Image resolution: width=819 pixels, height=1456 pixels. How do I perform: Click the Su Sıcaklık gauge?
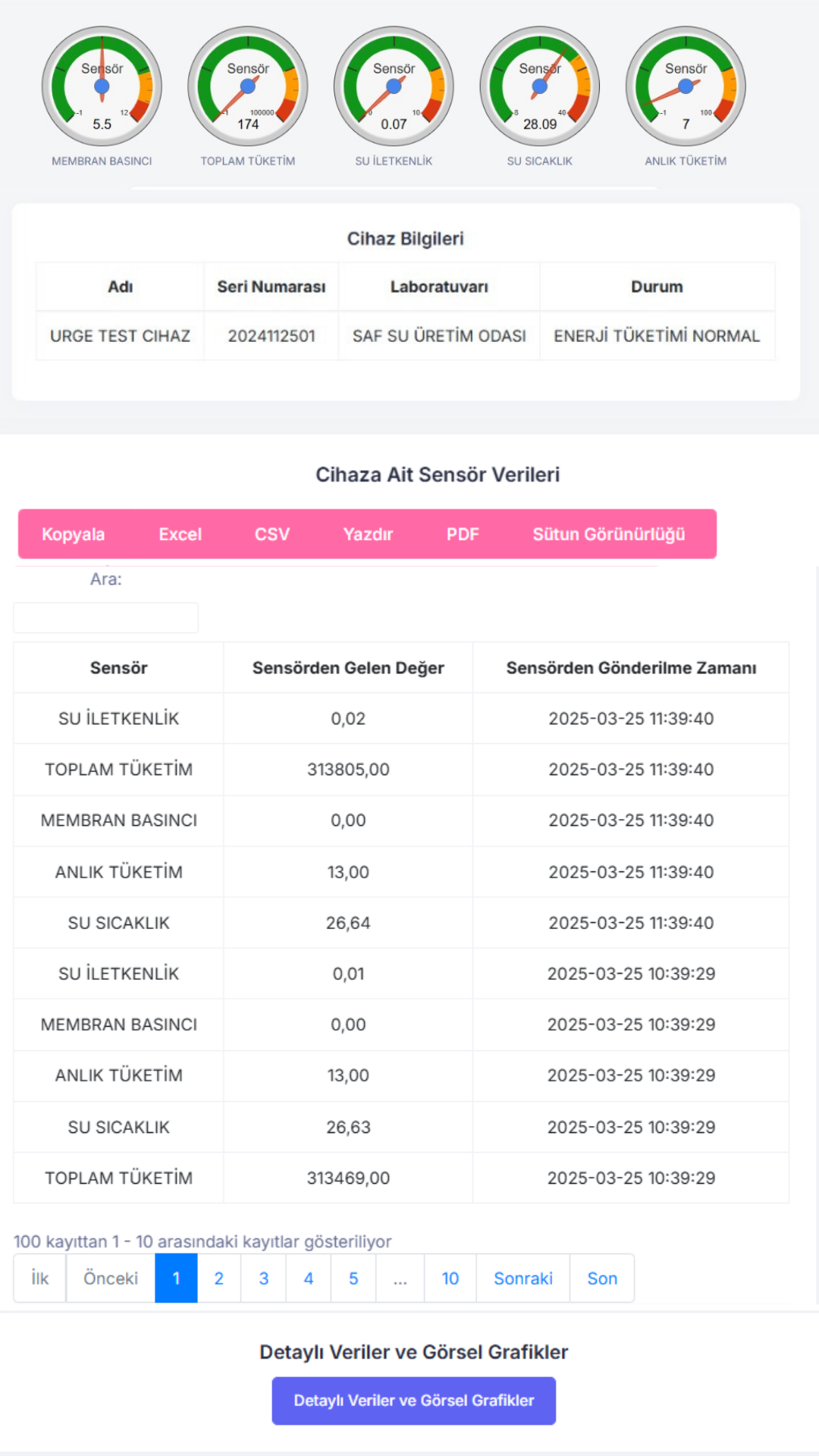540,86
